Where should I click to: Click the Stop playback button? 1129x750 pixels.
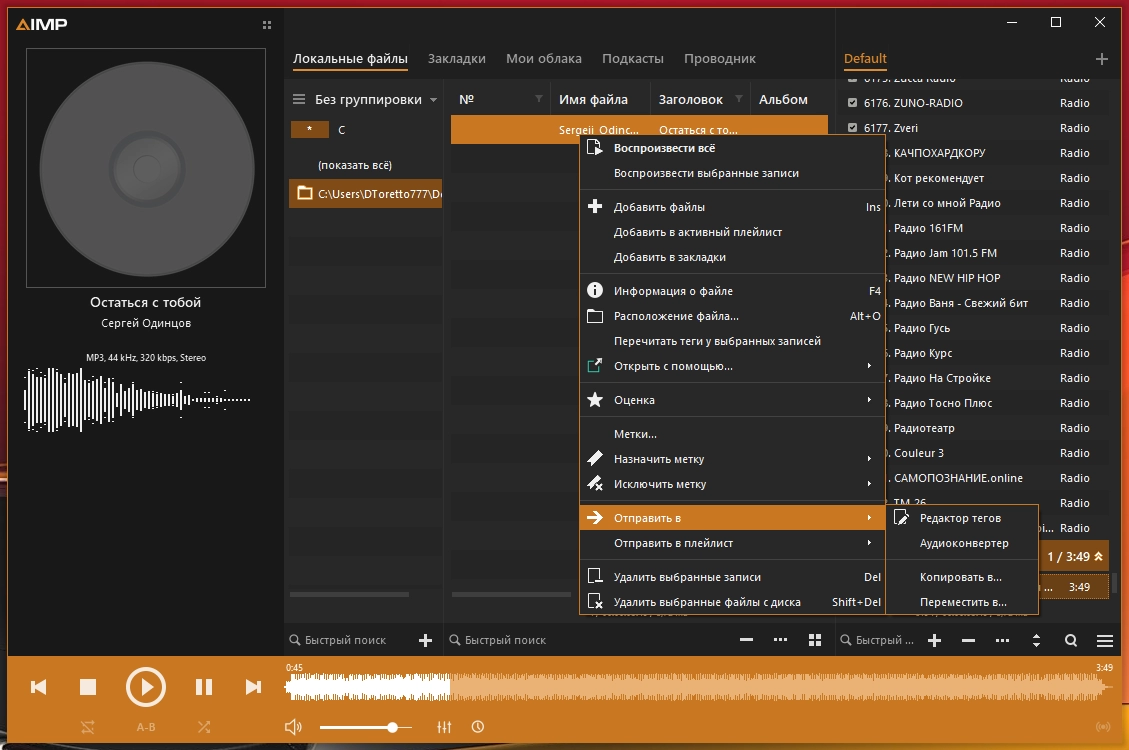click(88, 687)
